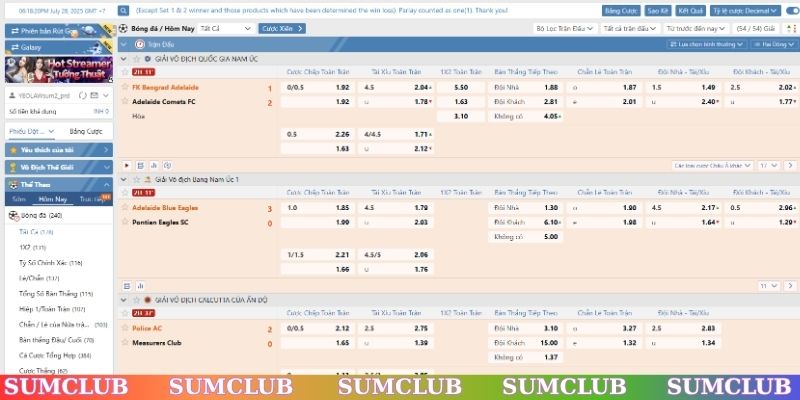This screenshot has width=800, height=400.
Task: Click the search magnifier icon in top bar
Action: point(123,10)
